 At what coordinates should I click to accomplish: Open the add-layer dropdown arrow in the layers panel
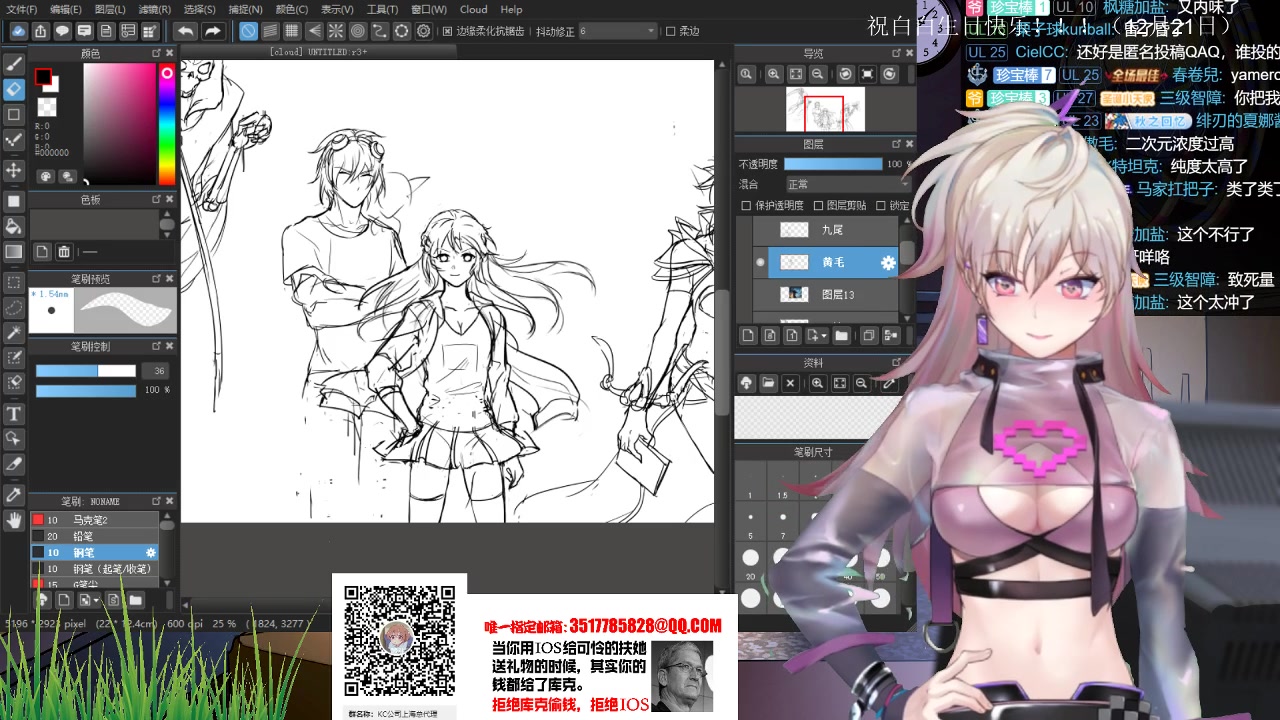pyautogui.click(x=823, y=336)
